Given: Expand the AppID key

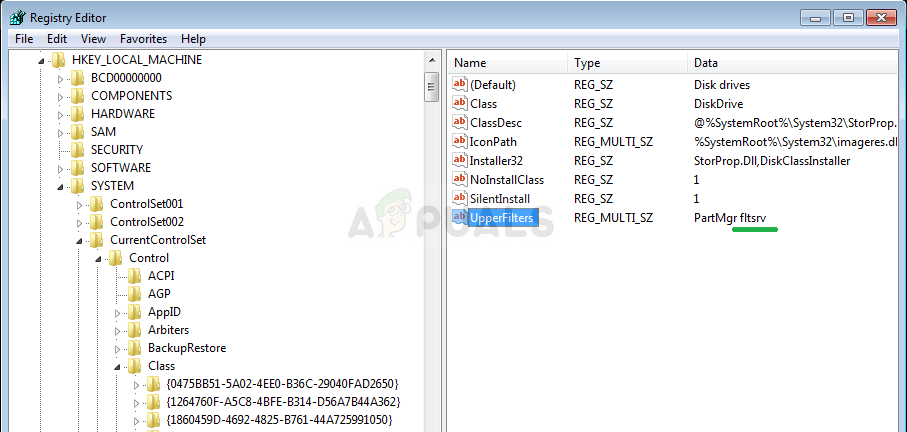Looking at the screenshot, I should (117, 312).
